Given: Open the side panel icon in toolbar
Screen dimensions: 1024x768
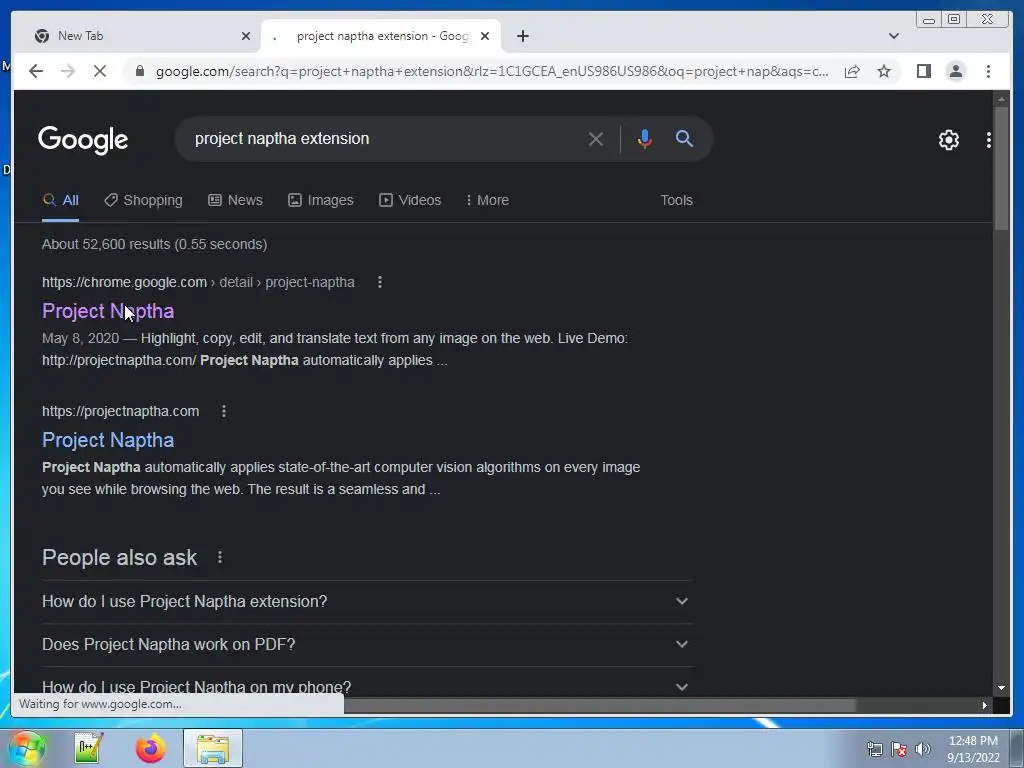Looking at the screenshot, I should tap(923, 71).
